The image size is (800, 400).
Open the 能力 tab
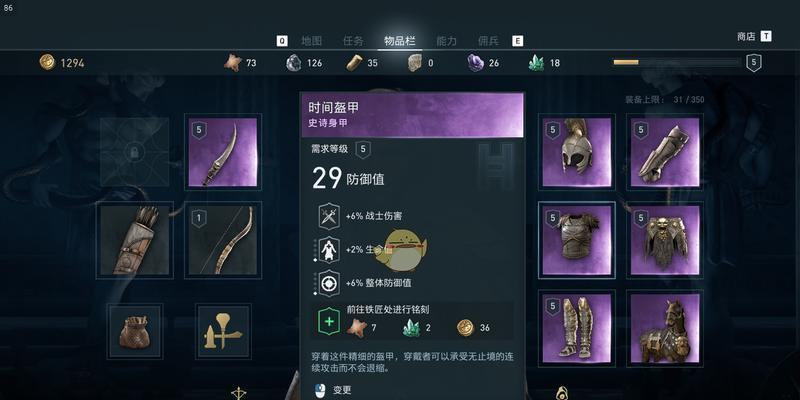[x=446, y=41]
